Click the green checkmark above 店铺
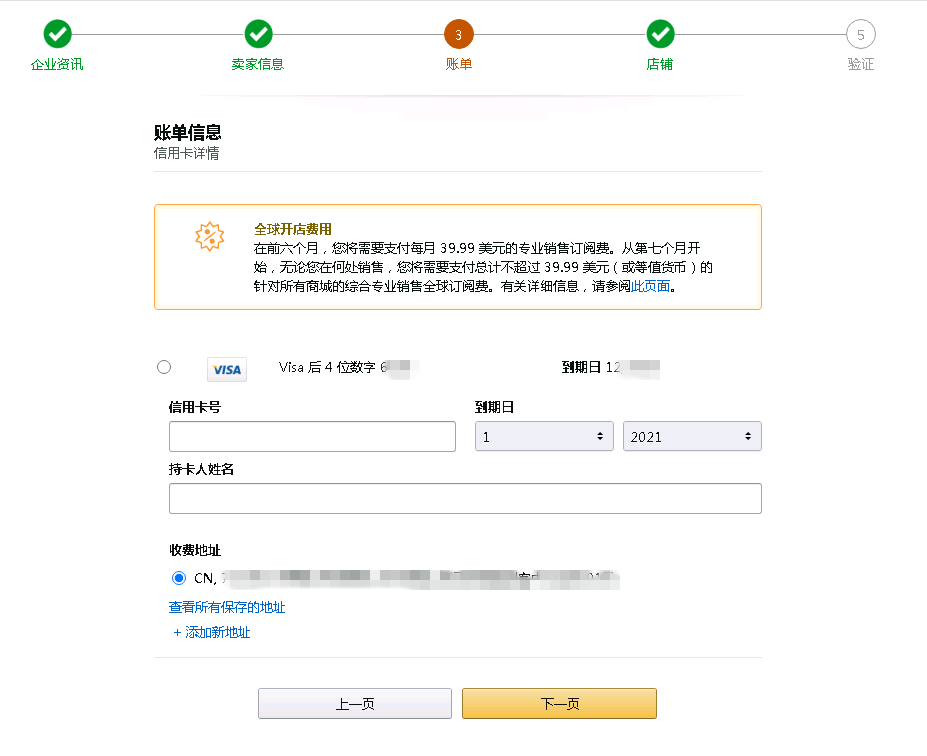Viewport: 927px width, 756px height. click(660, 33)
